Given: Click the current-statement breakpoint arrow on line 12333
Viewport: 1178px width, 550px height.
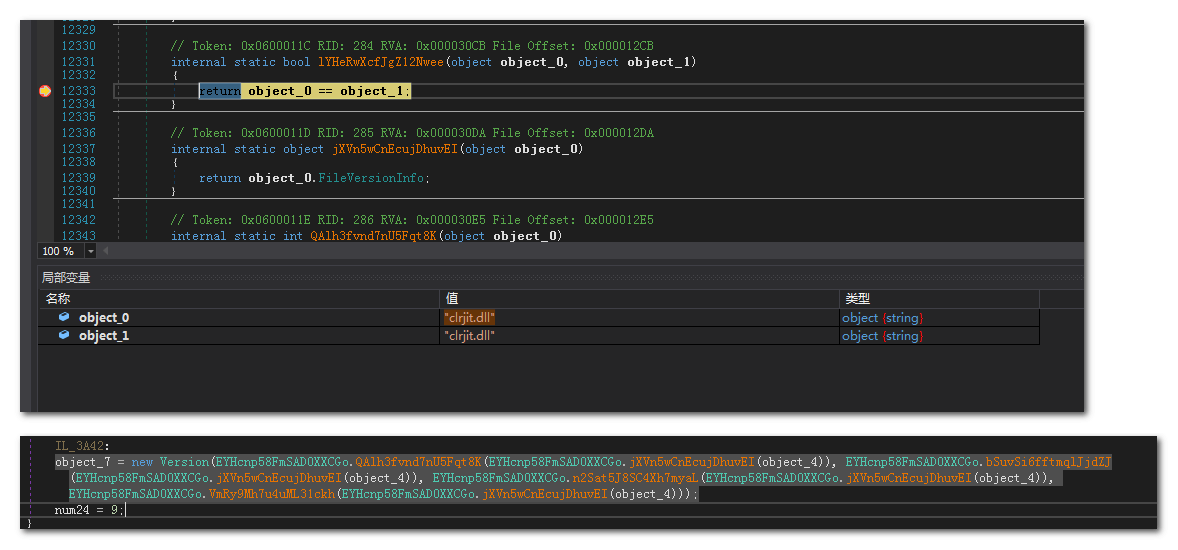Looking at the screenshot, I should tap(45, 91).
